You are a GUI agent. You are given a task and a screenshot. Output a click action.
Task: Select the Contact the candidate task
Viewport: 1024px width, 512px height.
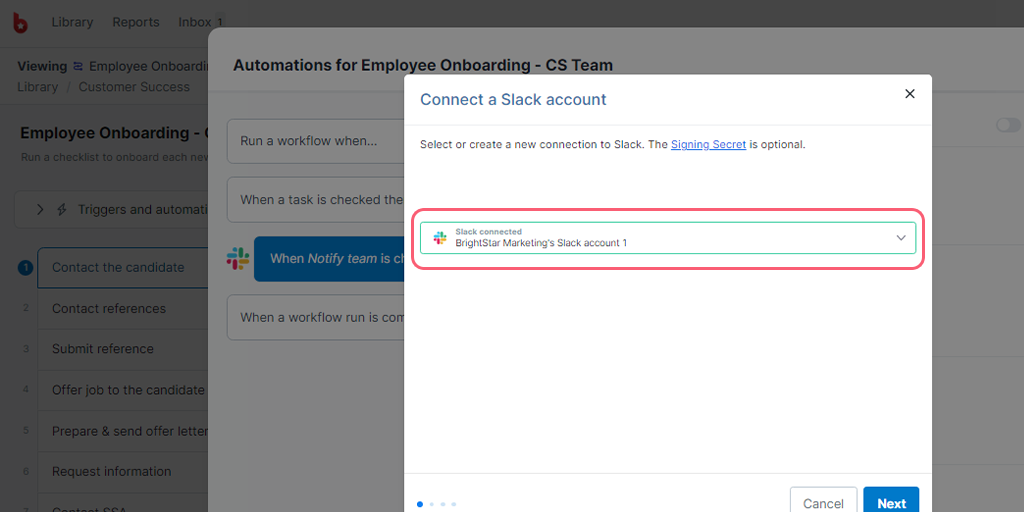tap(123, 268)
